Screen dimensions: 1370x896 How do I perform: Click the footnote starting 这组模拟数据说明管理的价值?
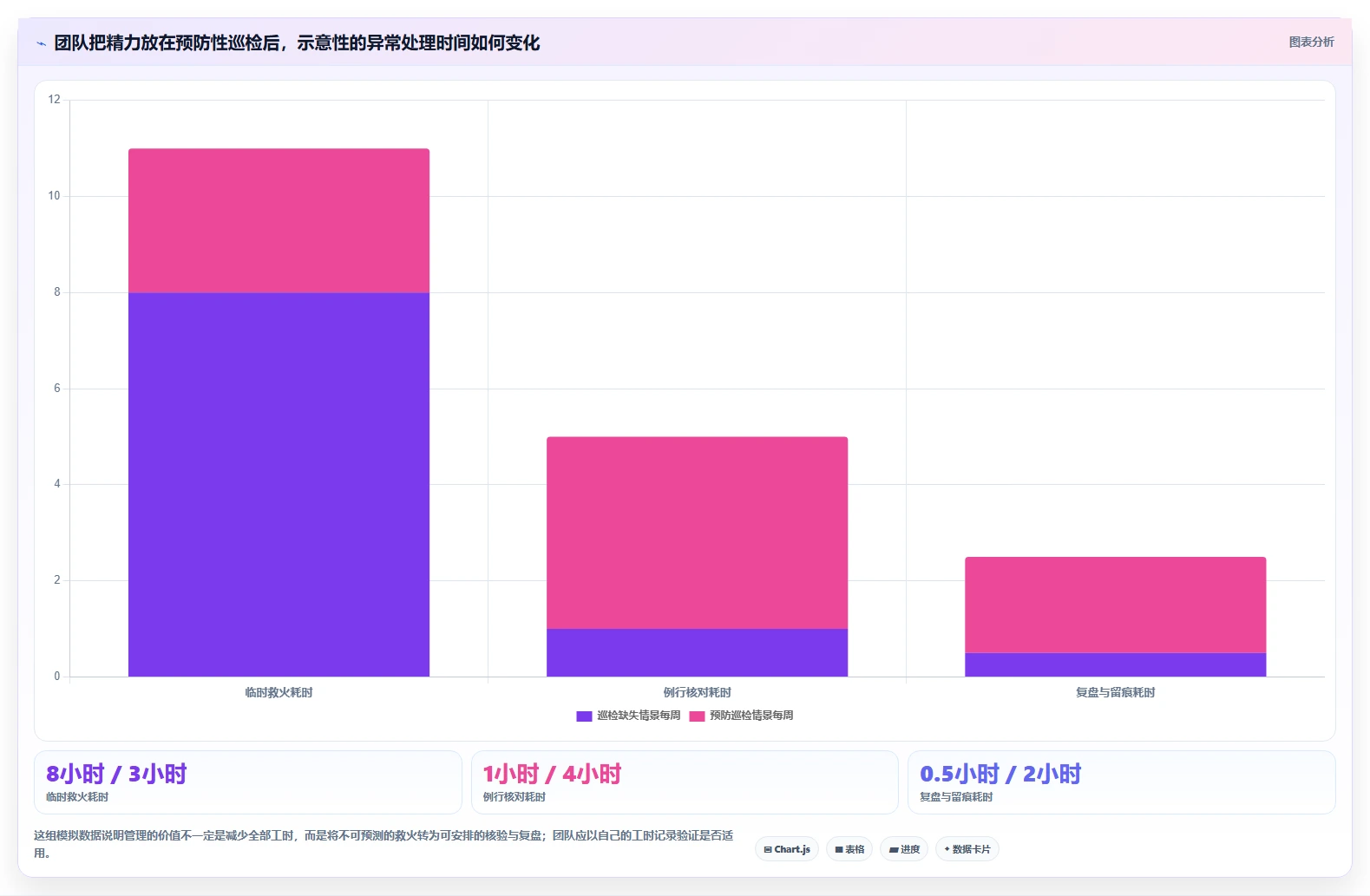click(x=383, y=844)
